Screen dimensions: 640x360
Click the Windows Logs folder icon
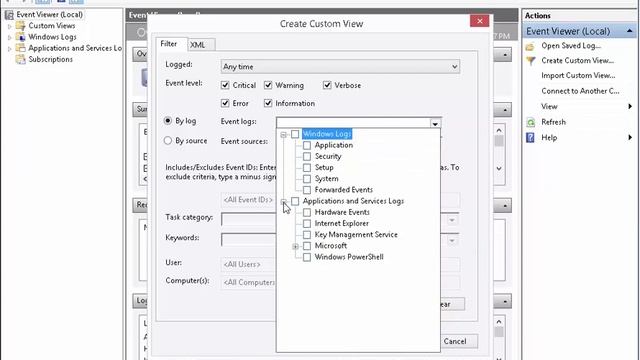click(20, 37)
